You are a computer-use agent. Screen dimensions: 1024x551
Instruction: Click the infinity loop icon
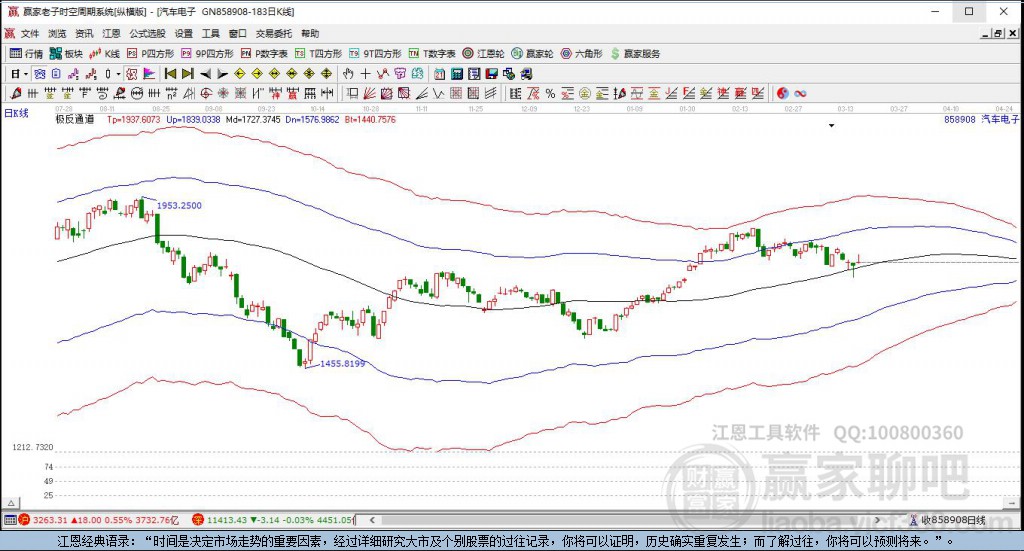click(x=800, y=93)
